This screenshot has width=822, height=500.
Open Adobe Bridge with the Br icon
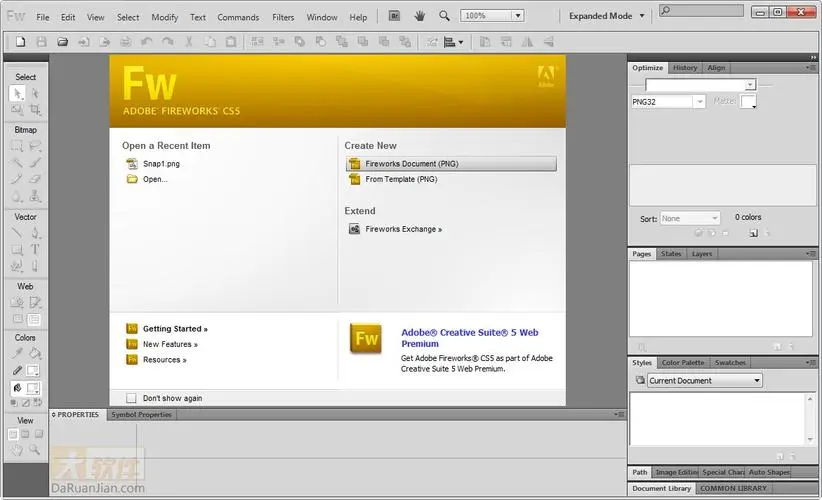[394, 16]
